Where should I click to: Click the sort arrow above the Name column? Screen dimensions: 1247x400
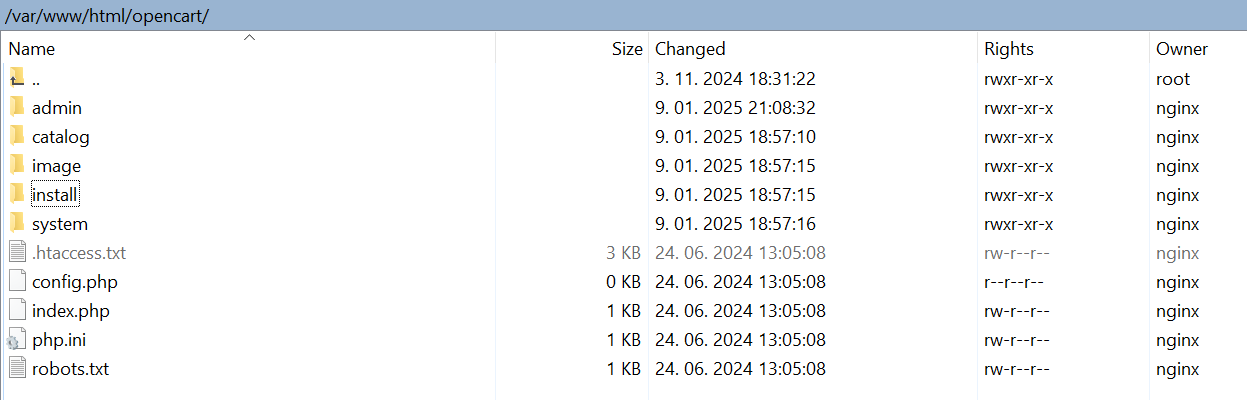point(249,37)
